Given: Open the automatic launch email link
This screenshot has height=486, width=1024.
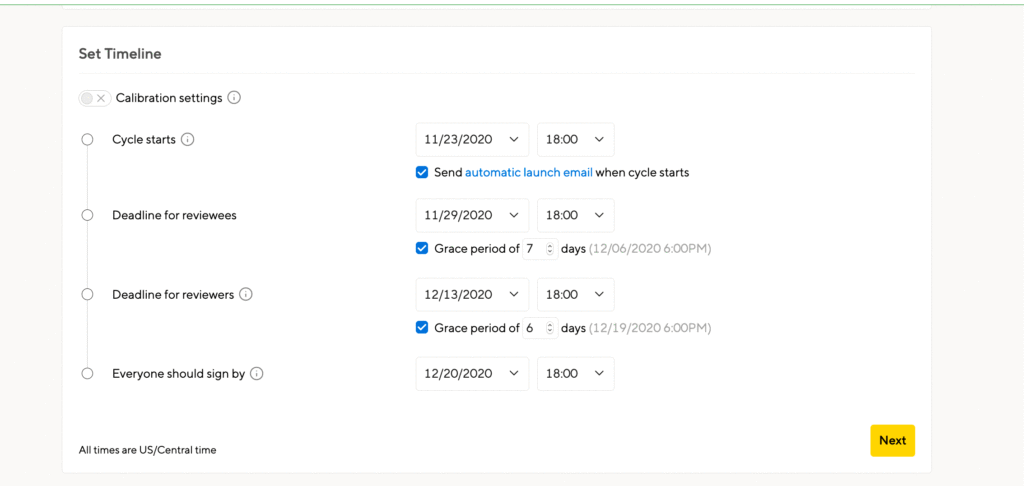Looking at the screenshot, I should click(528, 172).
